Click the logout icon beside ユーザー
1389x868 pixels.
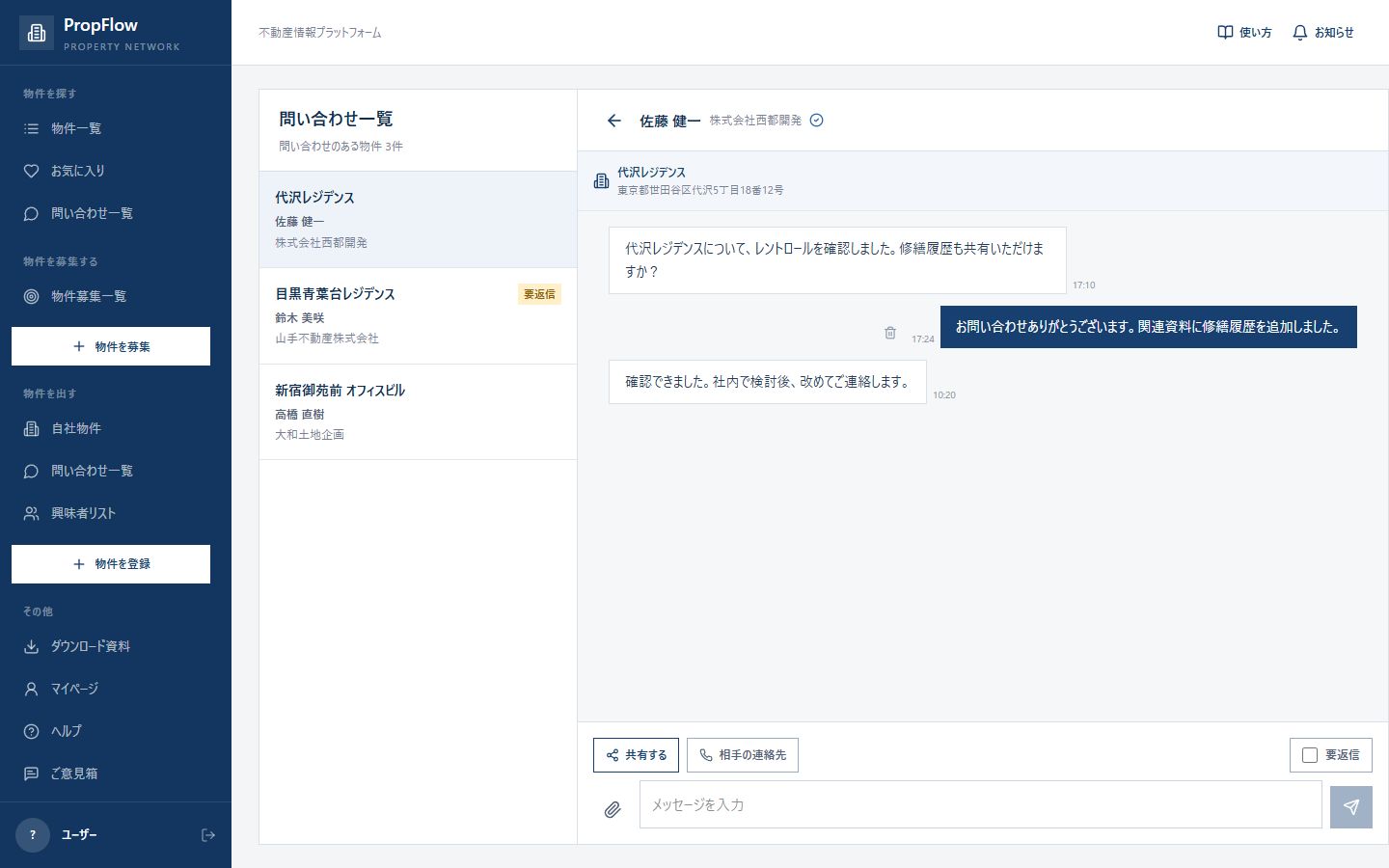tap(208, 835)
